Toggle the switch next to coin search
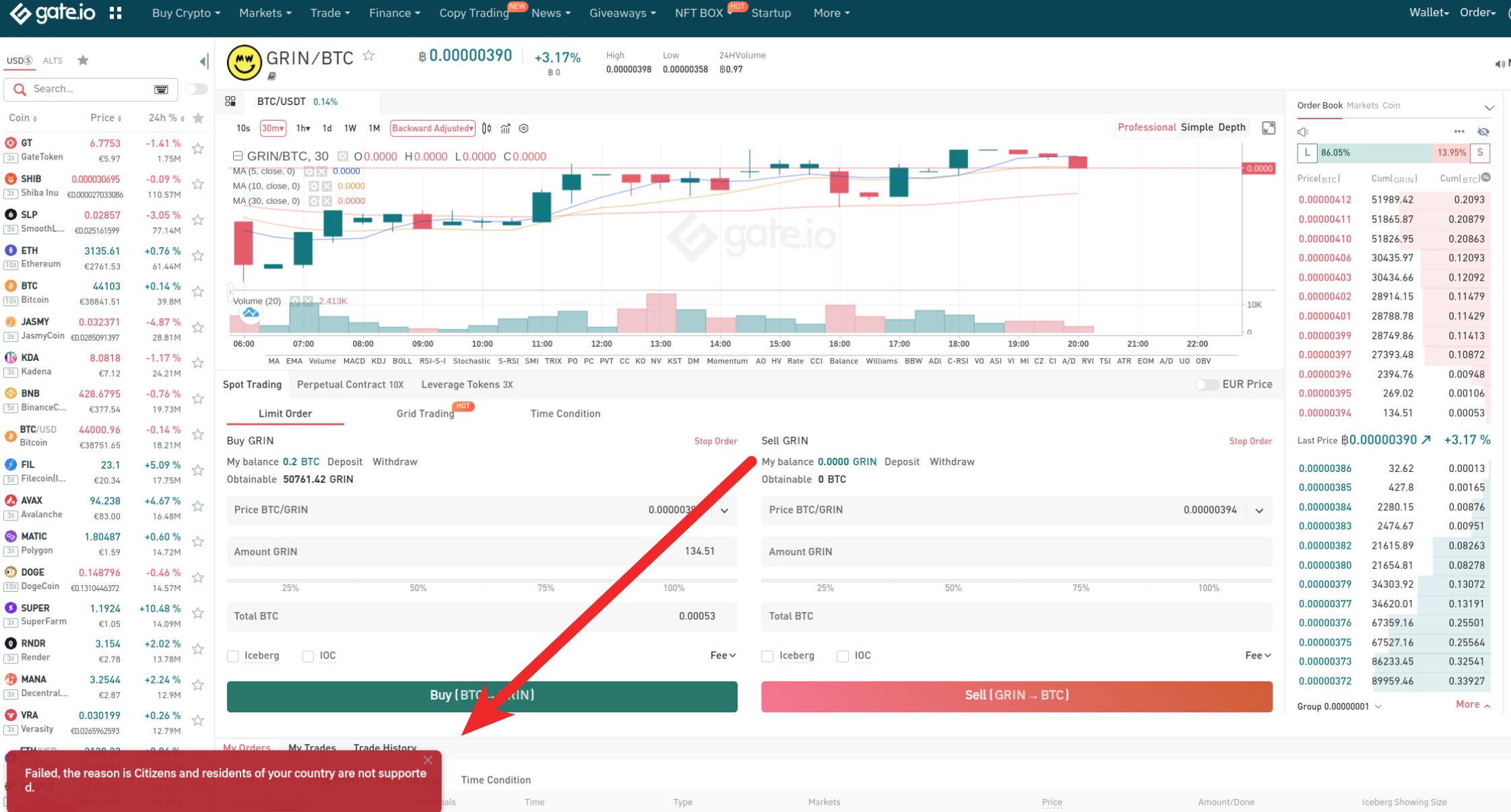The image size is (1511, 812). click(197, 89)
